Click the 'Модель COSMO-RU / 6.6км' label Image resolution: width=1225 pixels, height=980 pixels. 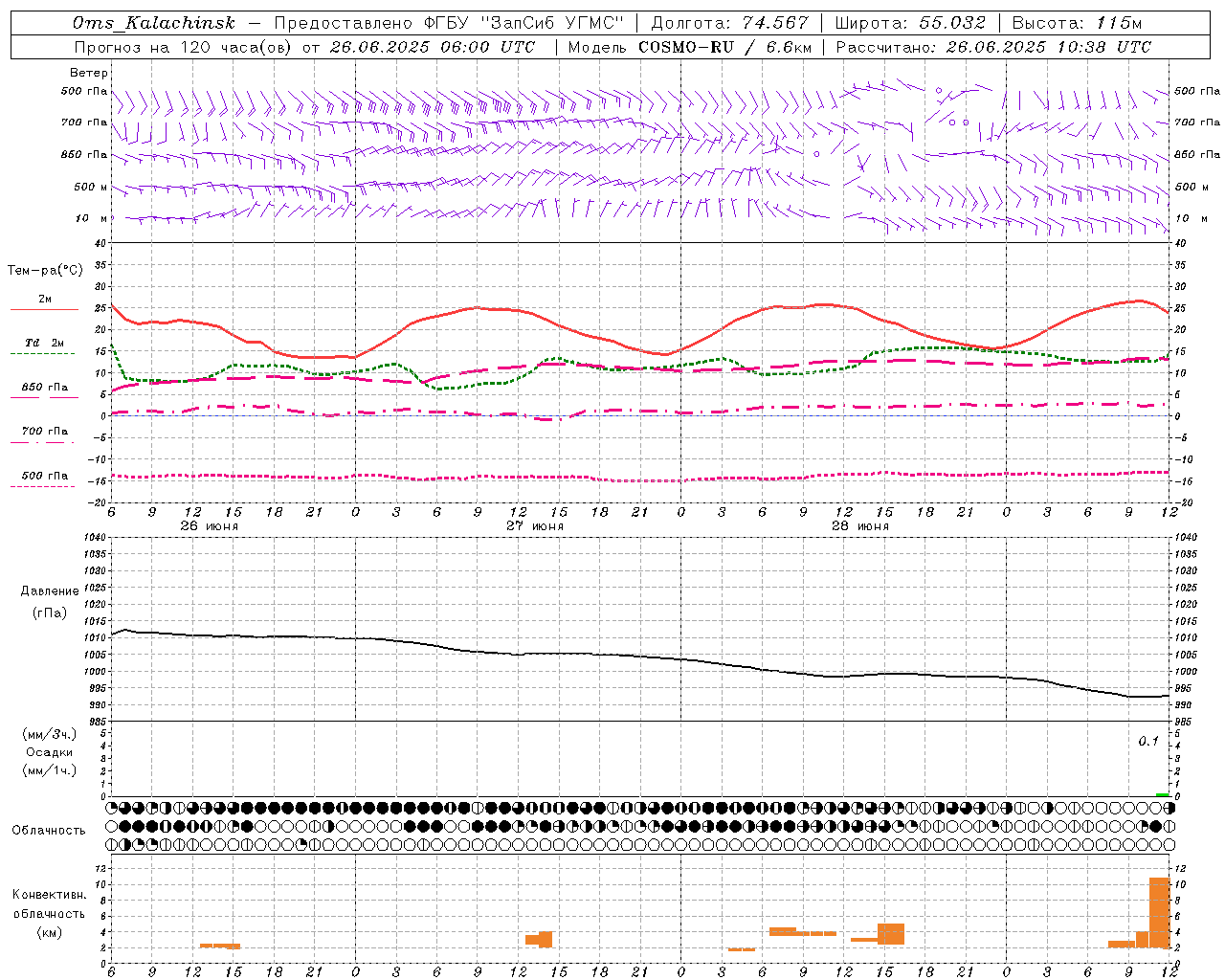[x=690, y=47]
